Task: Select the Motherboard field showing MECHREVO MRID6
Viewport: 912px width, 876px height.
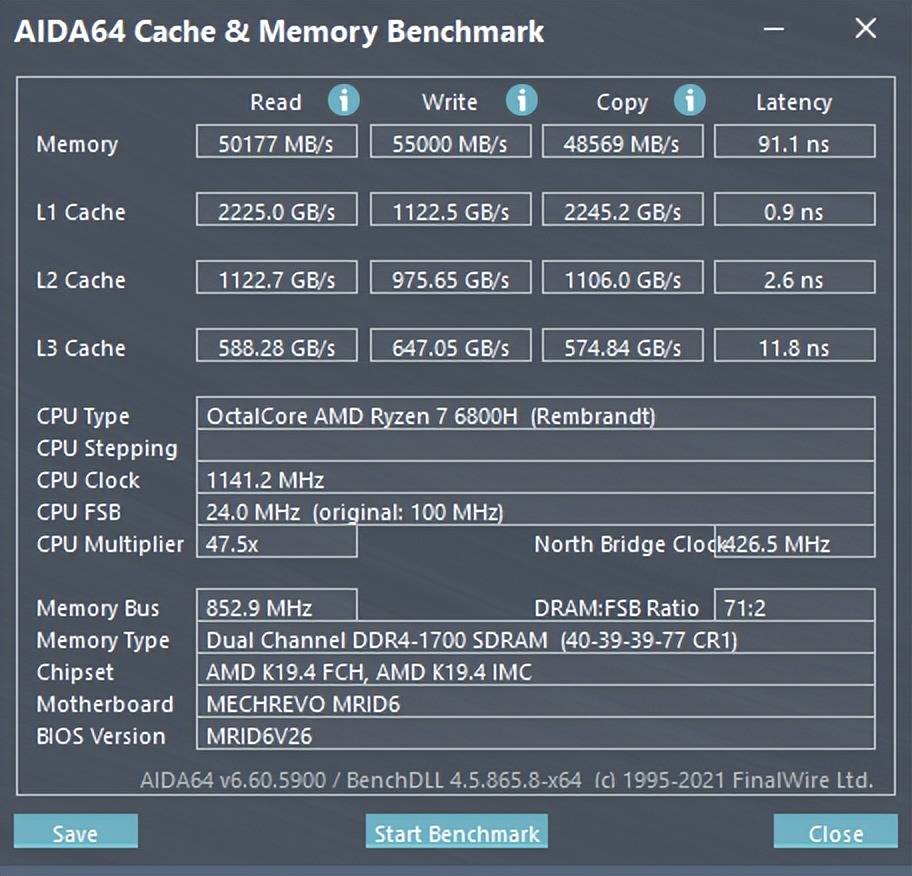Action: pos(535,704)
